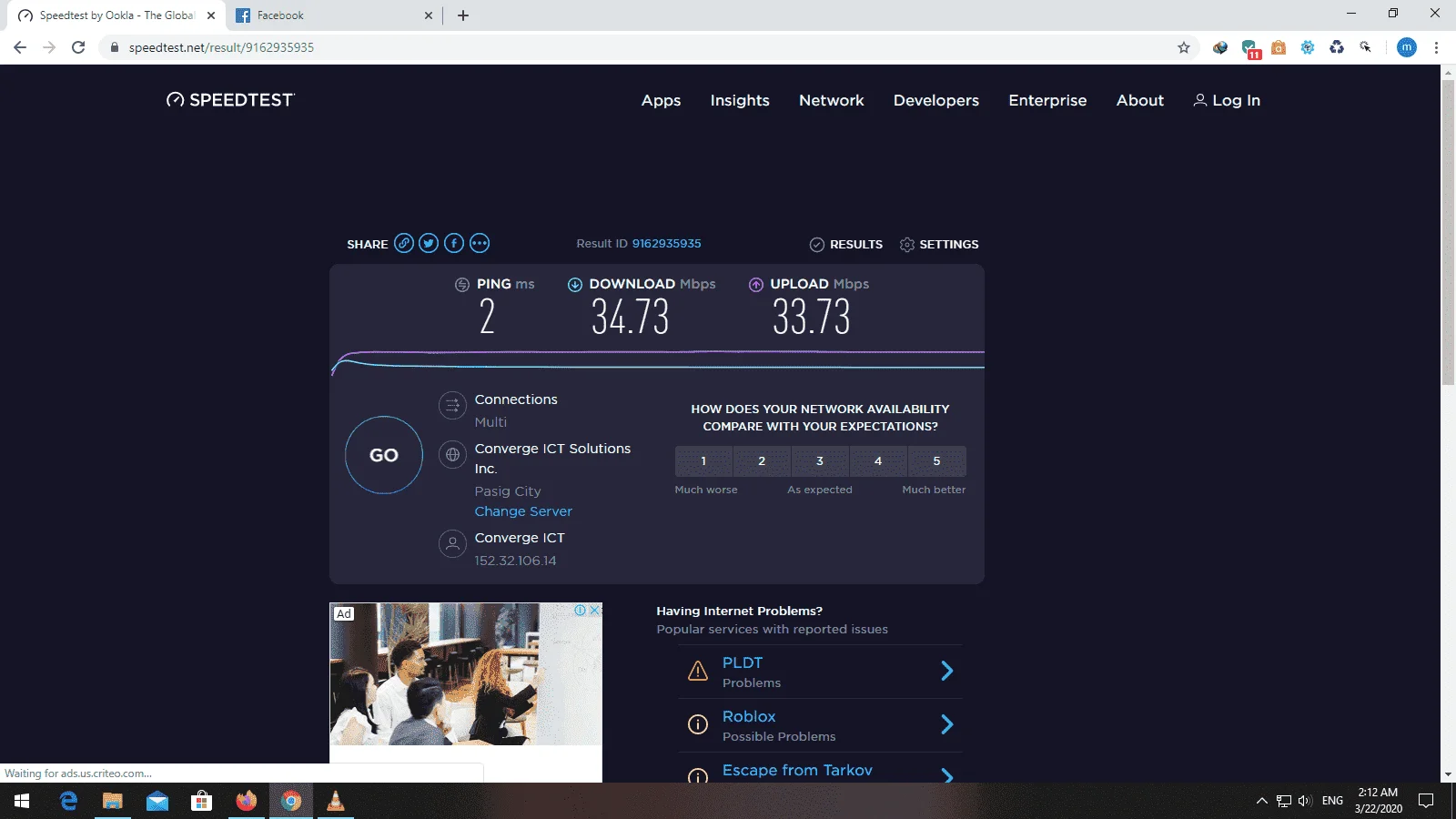This screenshot has width=1456, height=819.
Task: Open the Insights menu
Action: click(740, 100)
